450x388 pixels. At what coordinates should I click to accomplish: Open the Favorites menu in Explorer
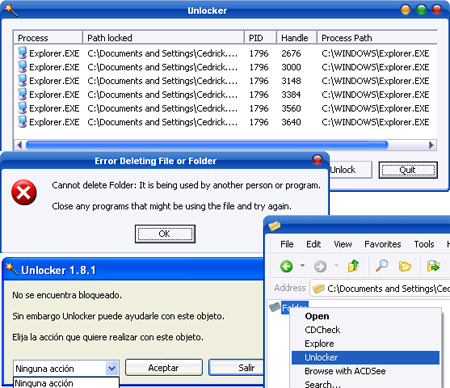point(382,244)
